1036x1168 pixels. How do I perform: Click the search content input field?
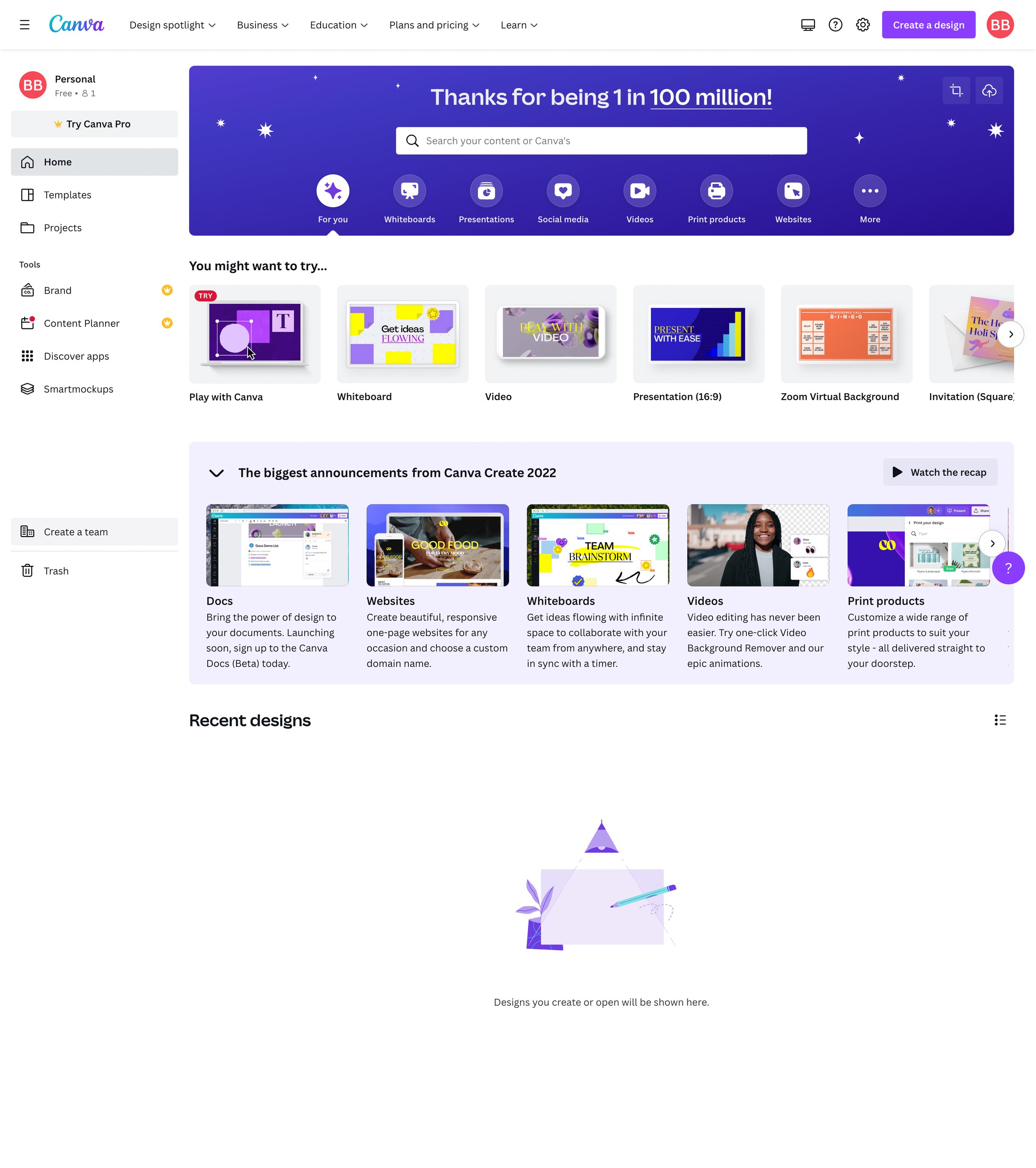pos(601,141)
